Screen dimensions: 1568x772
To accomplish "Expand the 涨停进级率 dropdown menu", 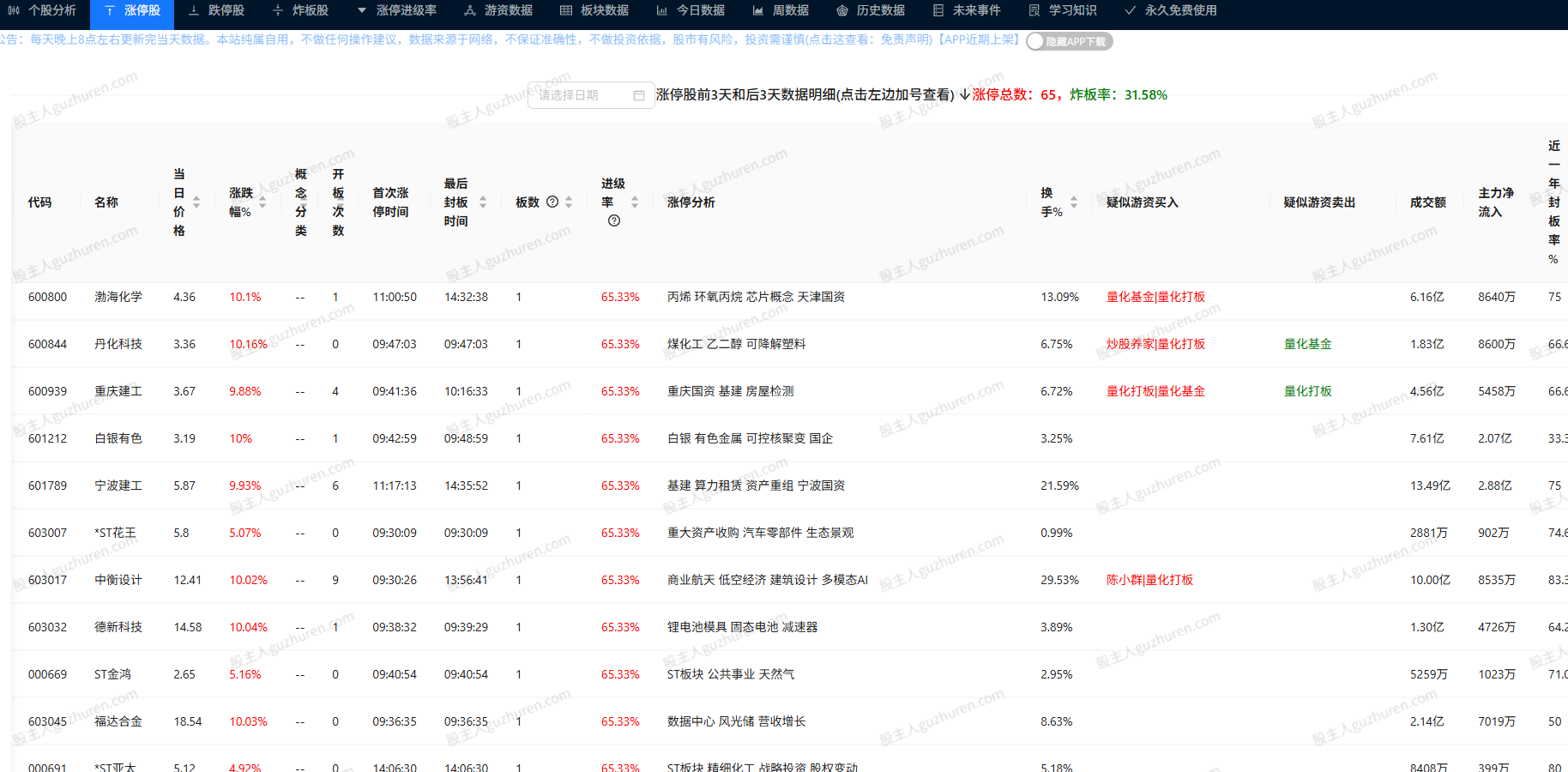I will (396, 10).
